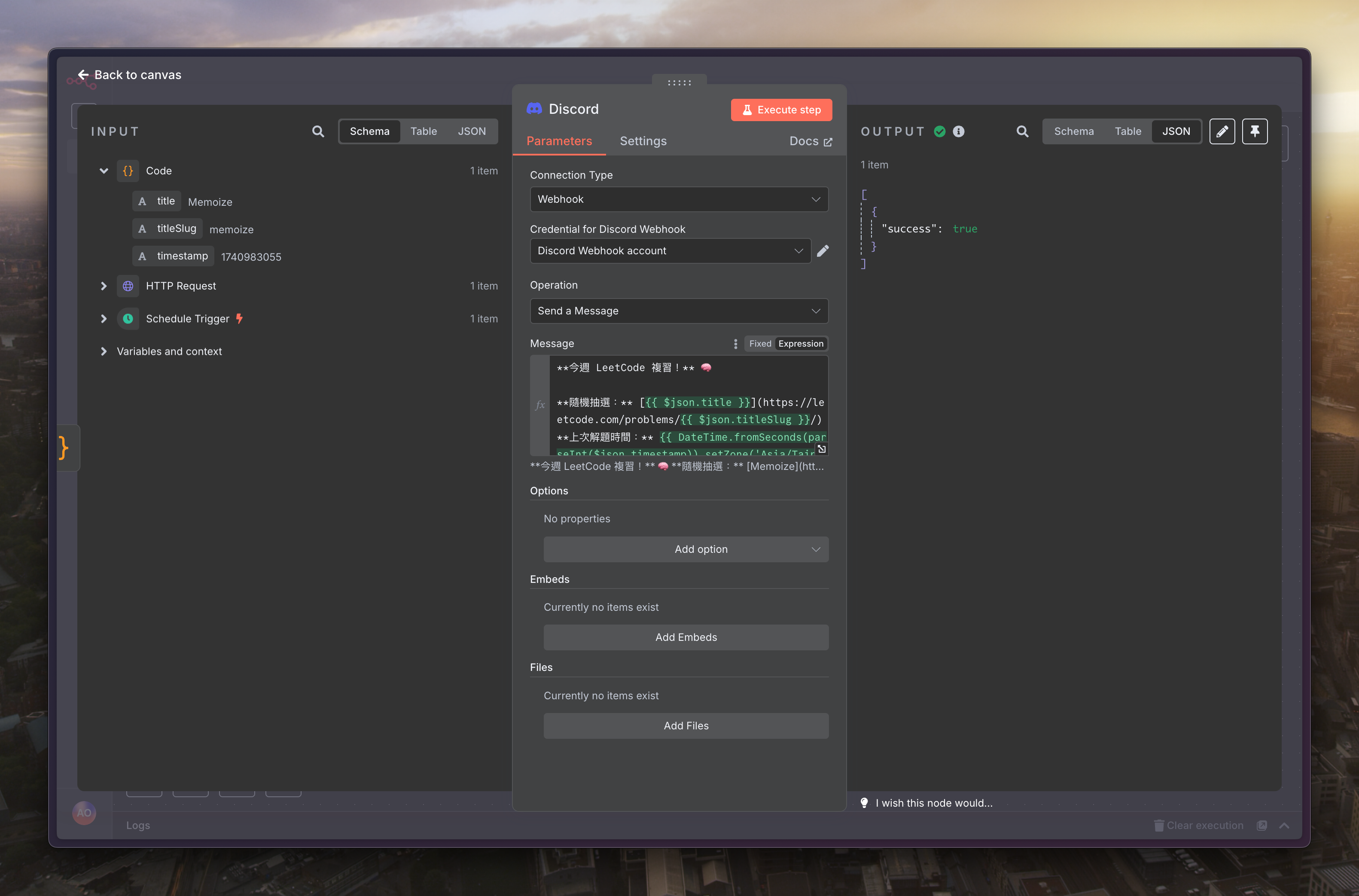Switch output view to Schema tab
The image size is (1359, 896).
point(1073,131)
